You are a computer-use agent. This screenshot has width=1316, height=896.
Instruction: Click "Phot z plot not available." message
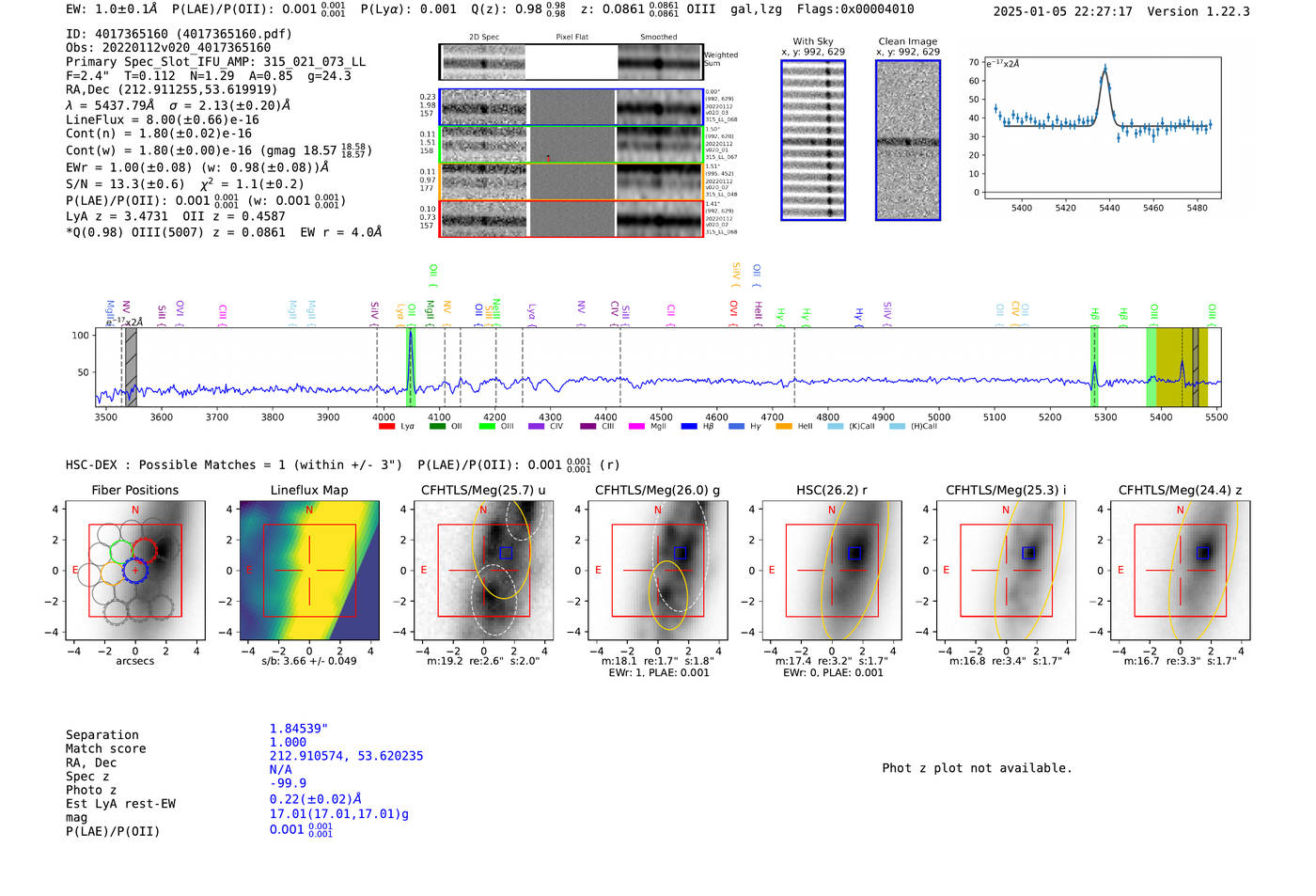[977, 768]
